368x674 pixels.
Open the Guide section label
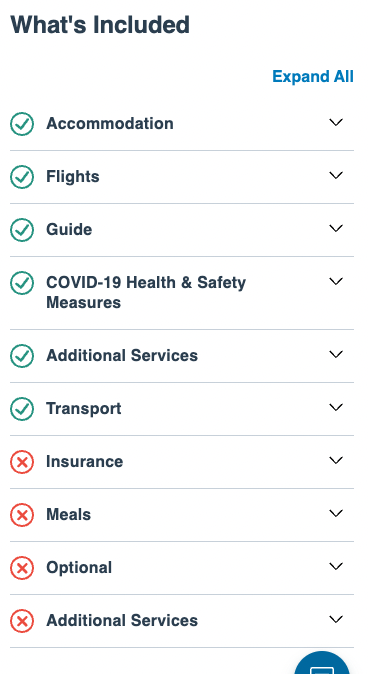click(x=69, y=230)
